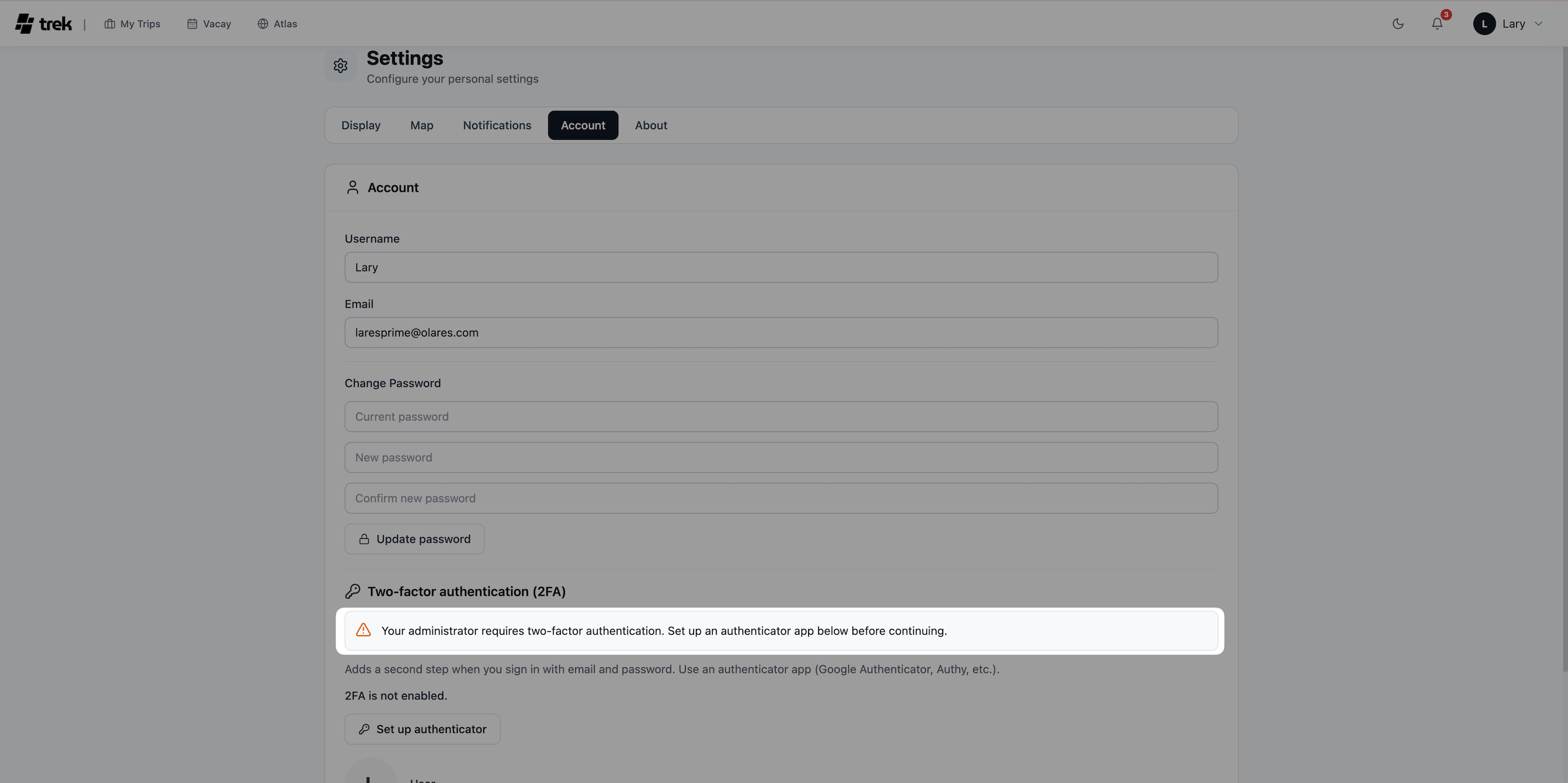Open the About tab
Screen dimensions: 1568x783
pos(651,125)
